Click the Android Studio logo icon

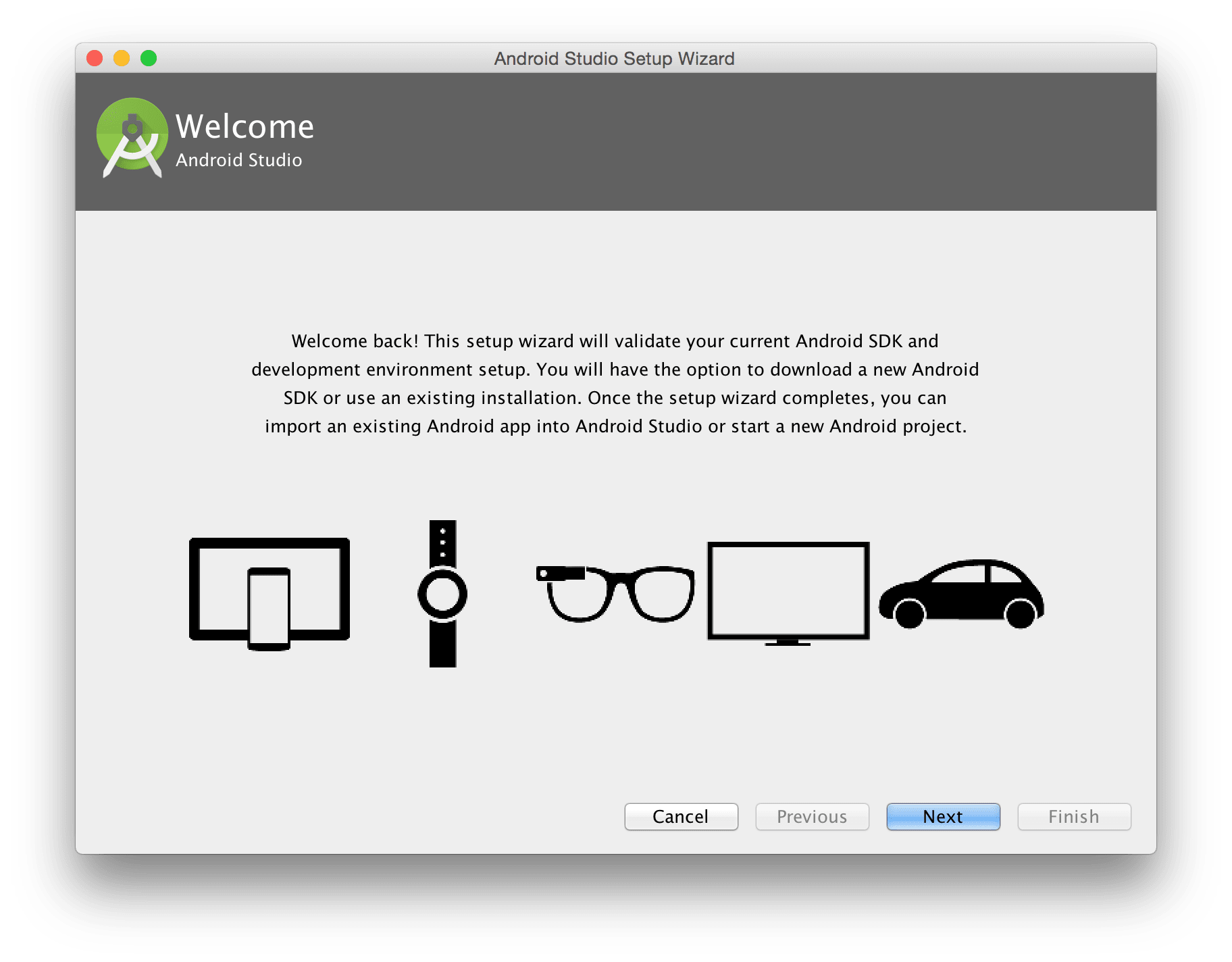coord(132,138)
